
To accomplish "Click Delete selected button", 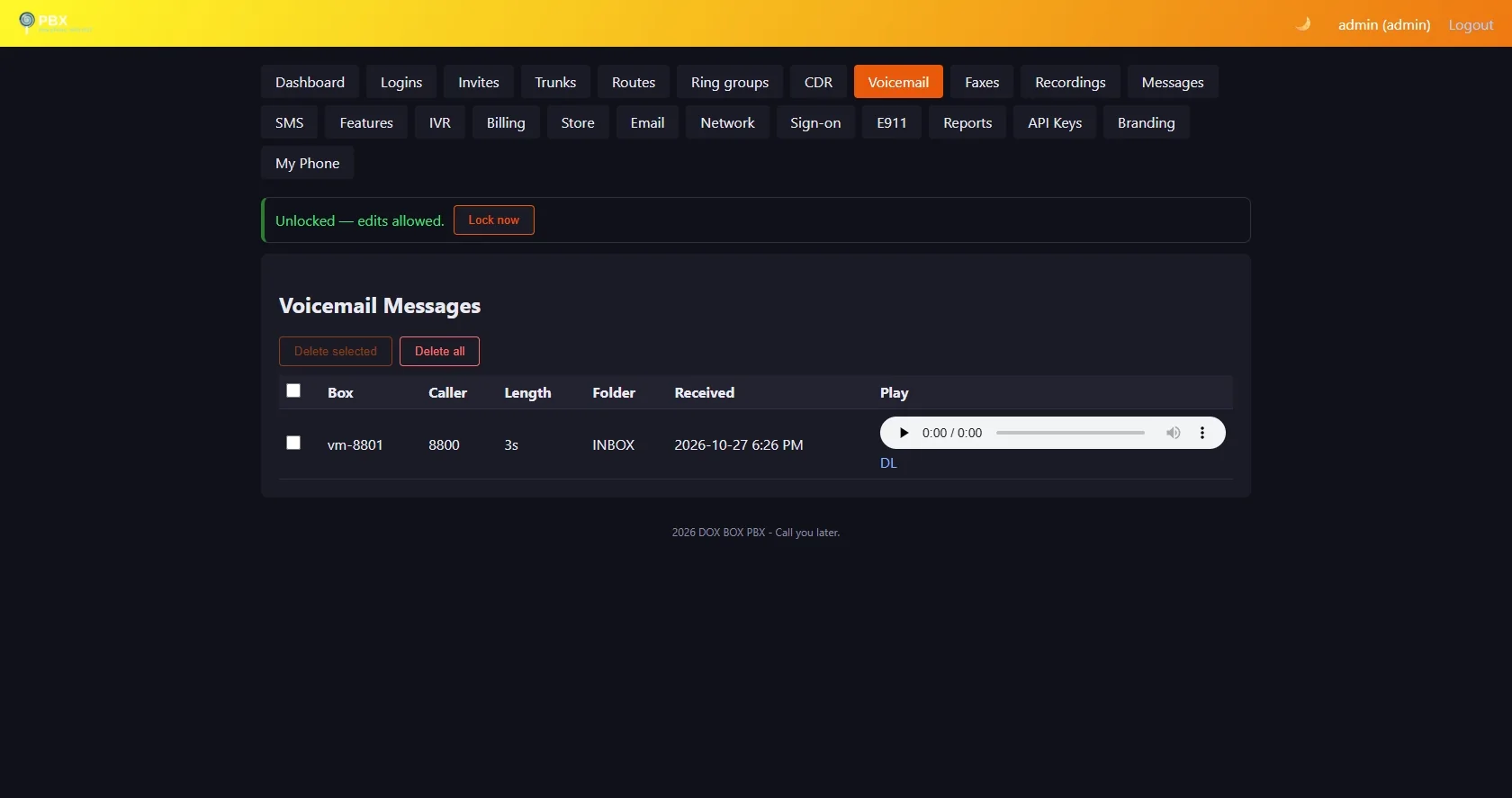I will pos(336,351).
